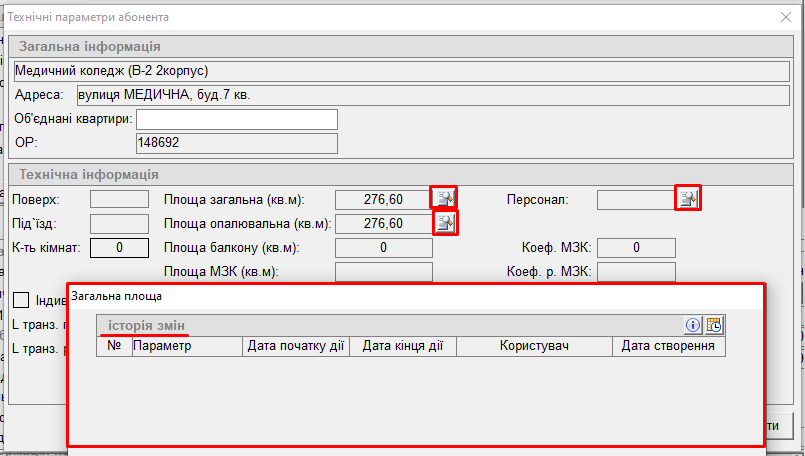
Task: Click the blue info icon in історія змін
Action: point(693,325)
